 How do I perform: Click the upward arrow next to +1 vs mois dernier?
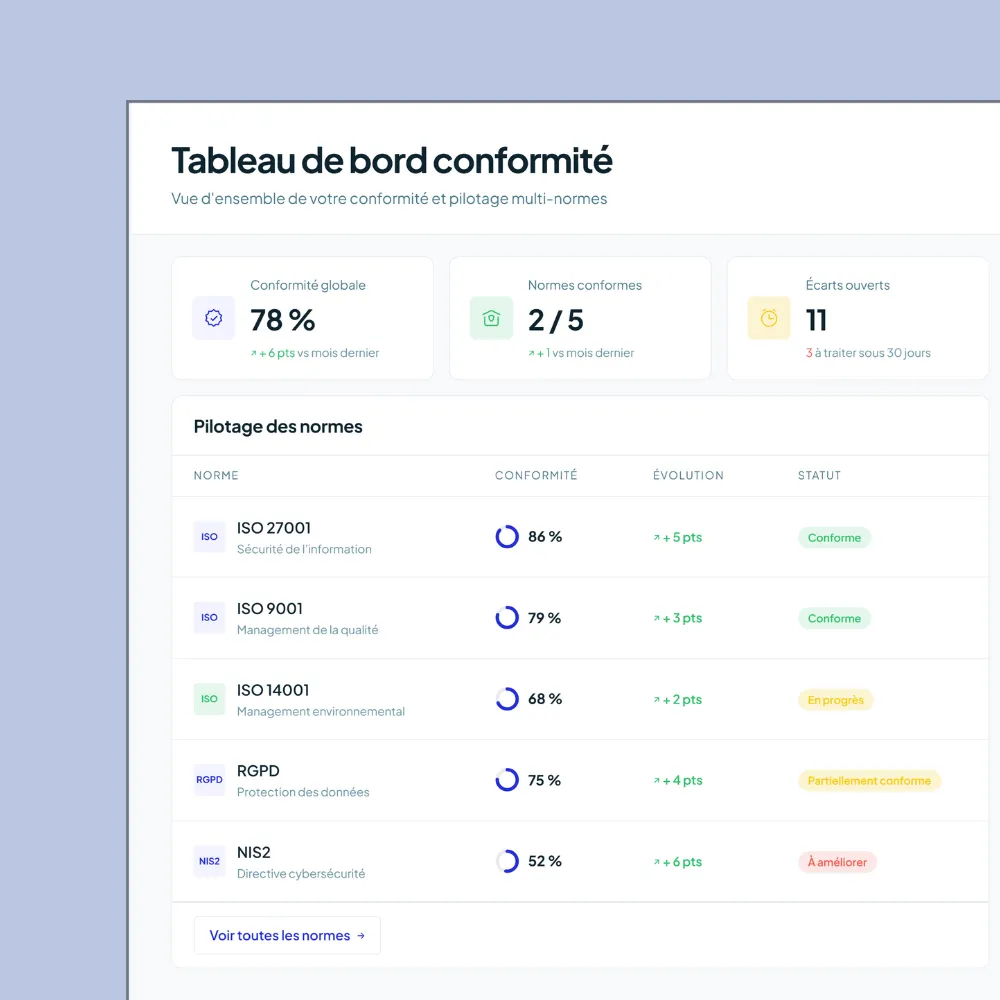531,353
